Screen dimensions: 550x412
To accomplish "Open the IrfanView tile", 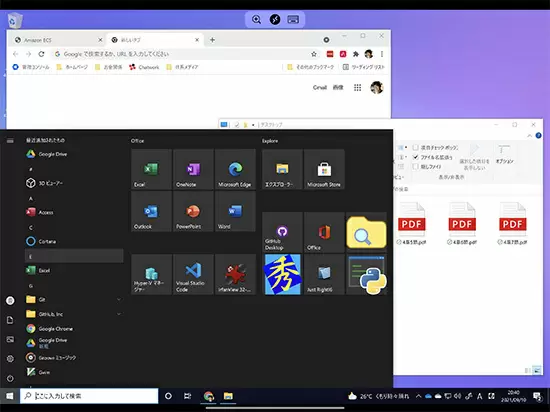I will tap(235, 274).
